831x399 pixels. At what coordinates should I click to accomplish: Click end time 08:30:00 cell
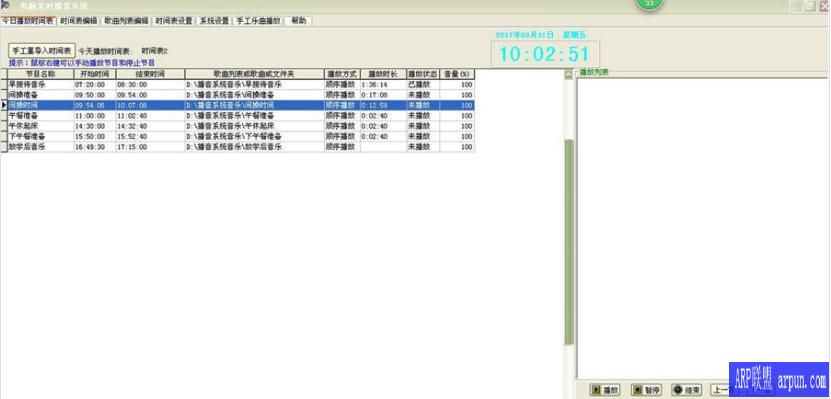pos(151,85)
